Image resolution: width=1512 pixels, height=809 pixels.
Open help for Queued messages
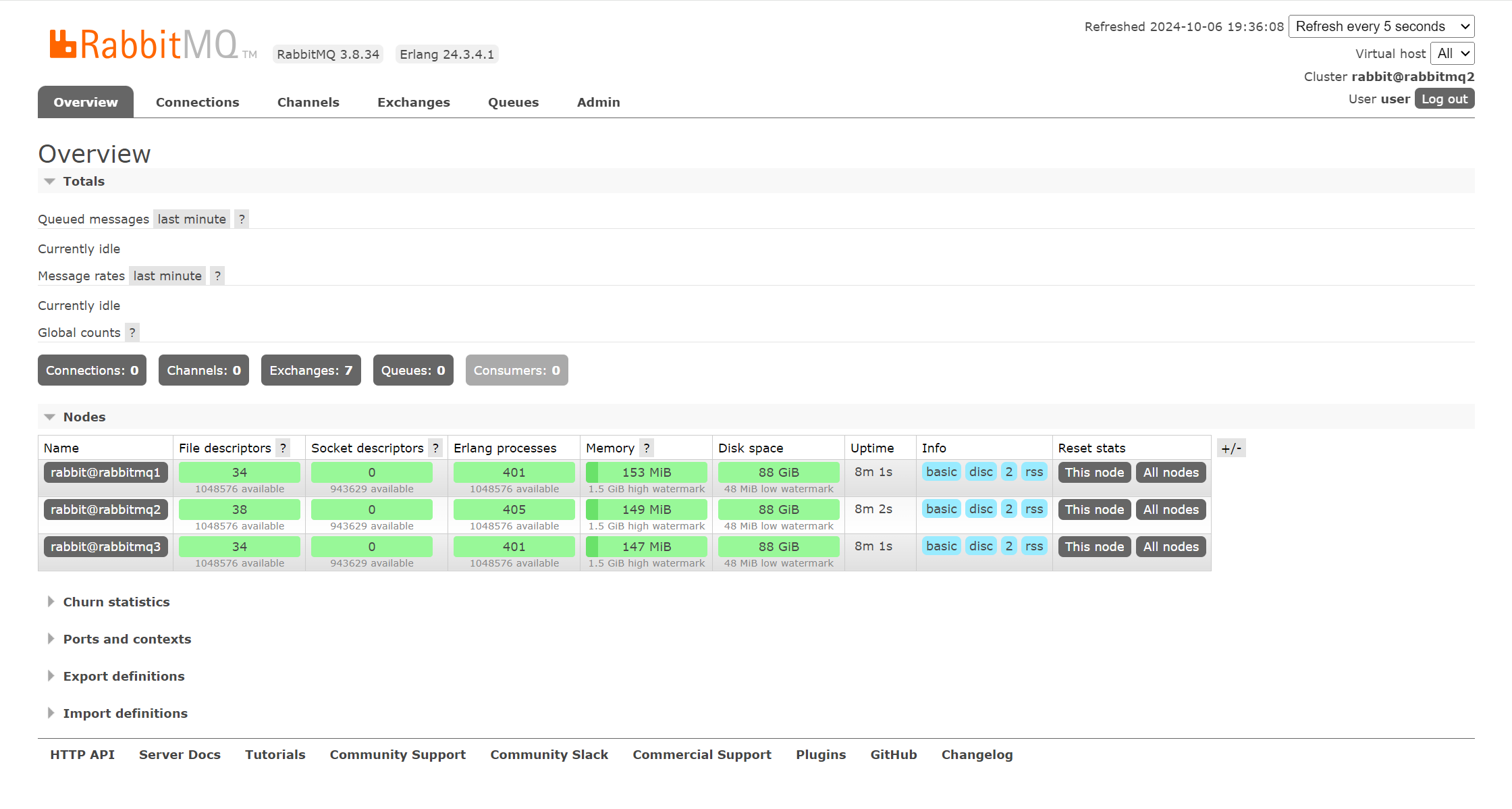(242, 219)
